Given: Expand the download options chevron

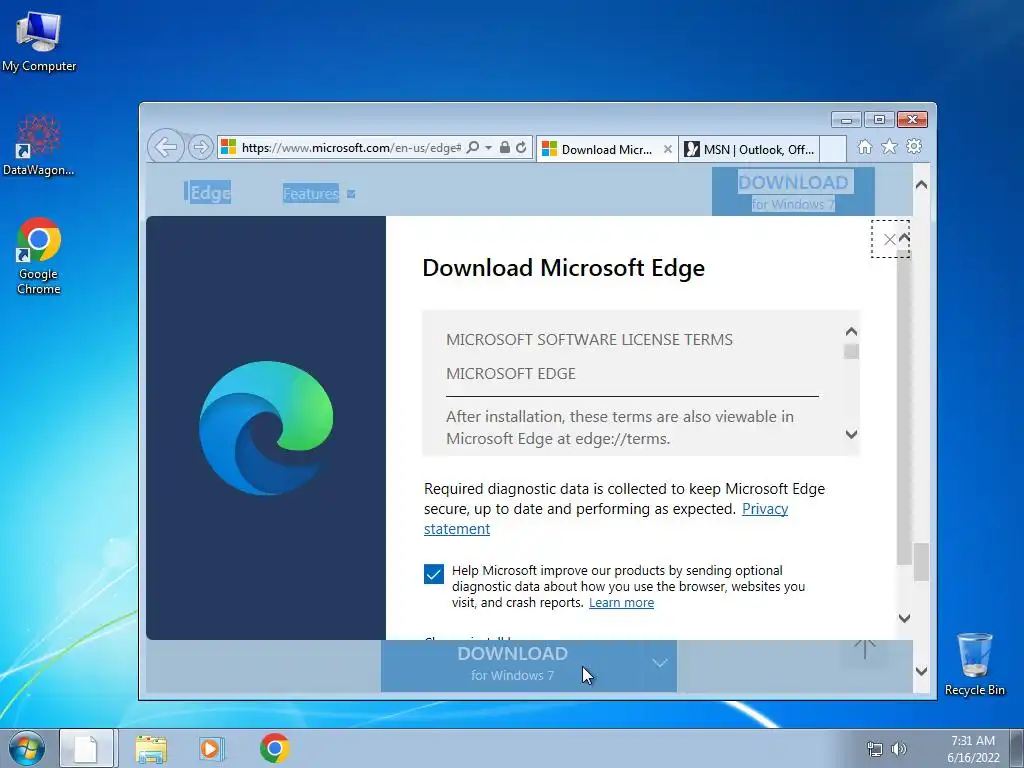Looking at the screenshot, I should click(660, 664).
